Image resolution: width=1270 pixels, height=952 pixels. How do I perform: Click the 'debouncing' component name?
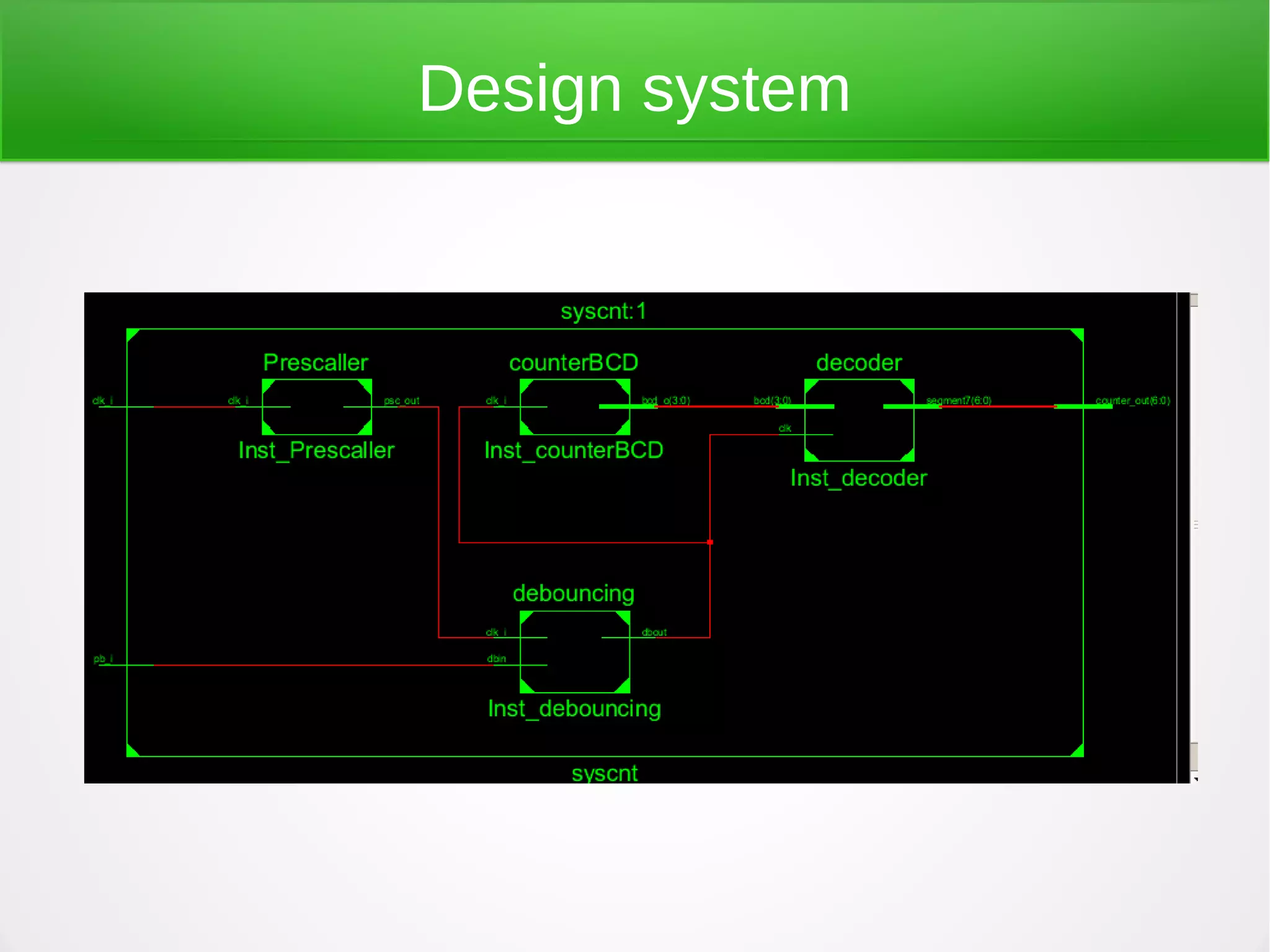(574, 594)
